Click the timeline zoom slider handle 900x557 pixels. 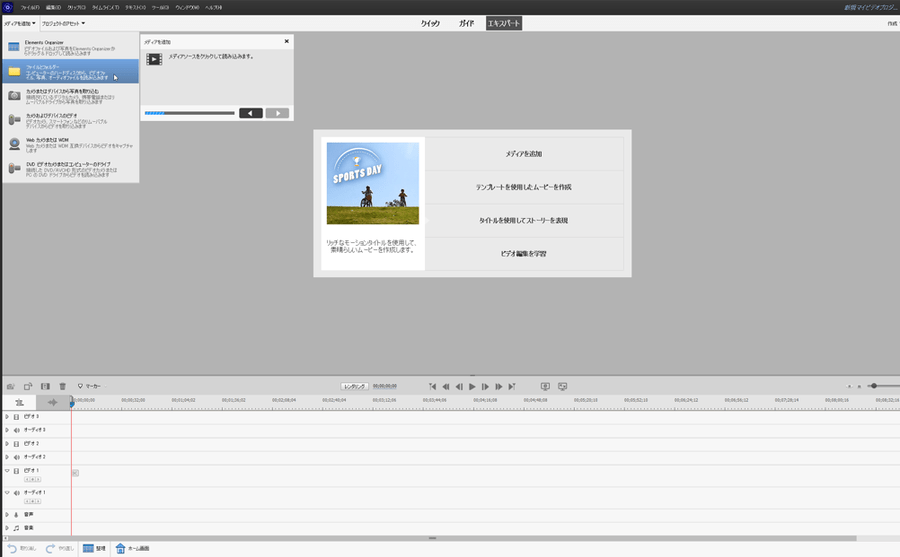coord(874,386)
